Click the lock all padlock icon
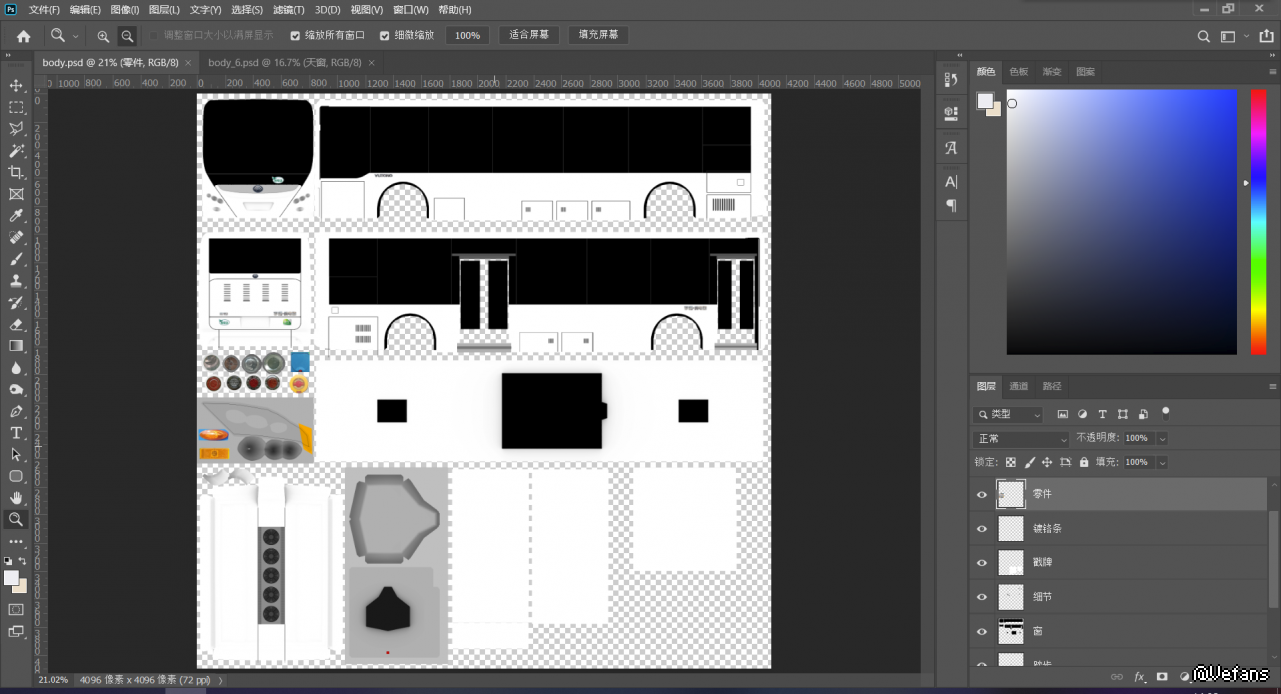The width and height of the screenshot is (1281, 694). click(x=1084, y=463)
